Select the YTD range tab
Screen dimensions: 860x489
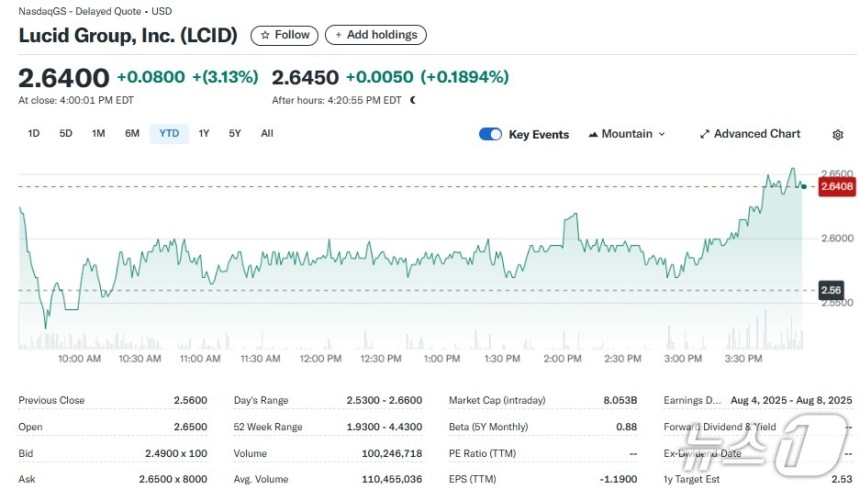point(169,133)
